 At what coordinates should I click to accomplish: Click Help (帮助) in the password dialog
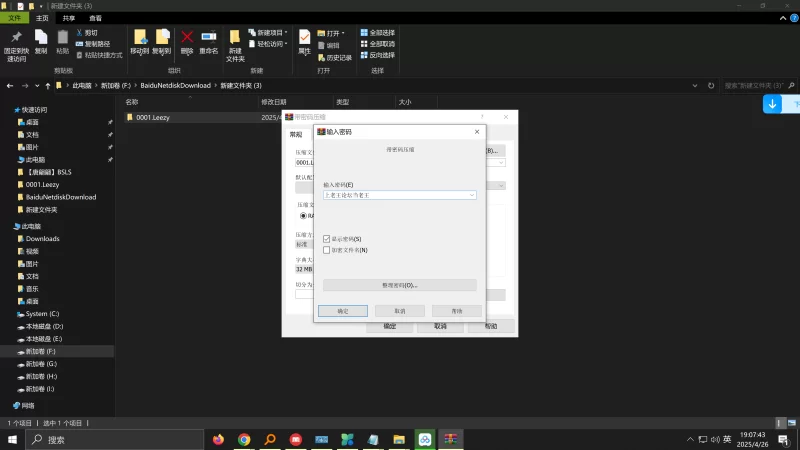coord(457,311)
